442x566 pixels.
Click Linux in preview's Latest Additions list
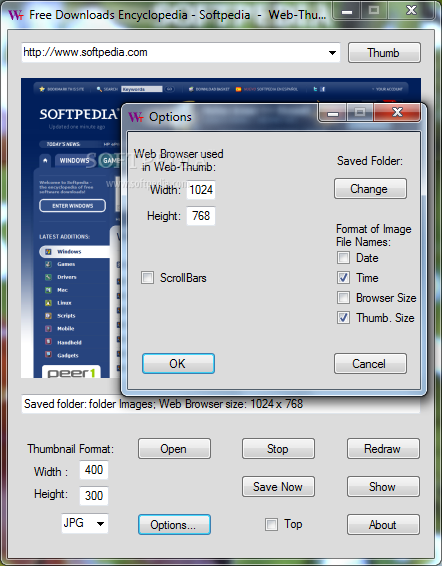(x=64, y=303)
